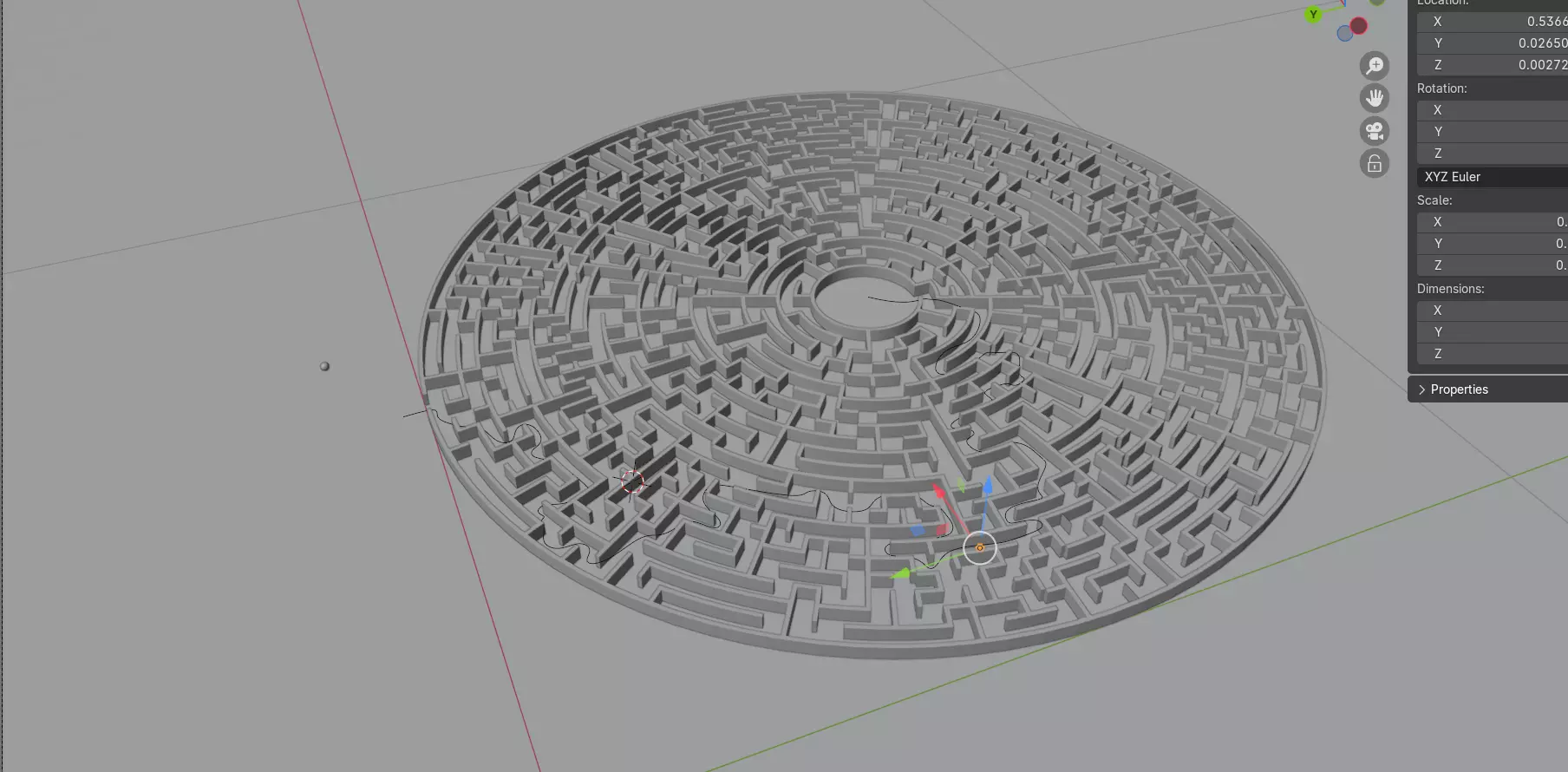Toggle the lock camera to view padlock
The width and height of the screenshot is (1568, 772).
click(x=1375, y=163)
